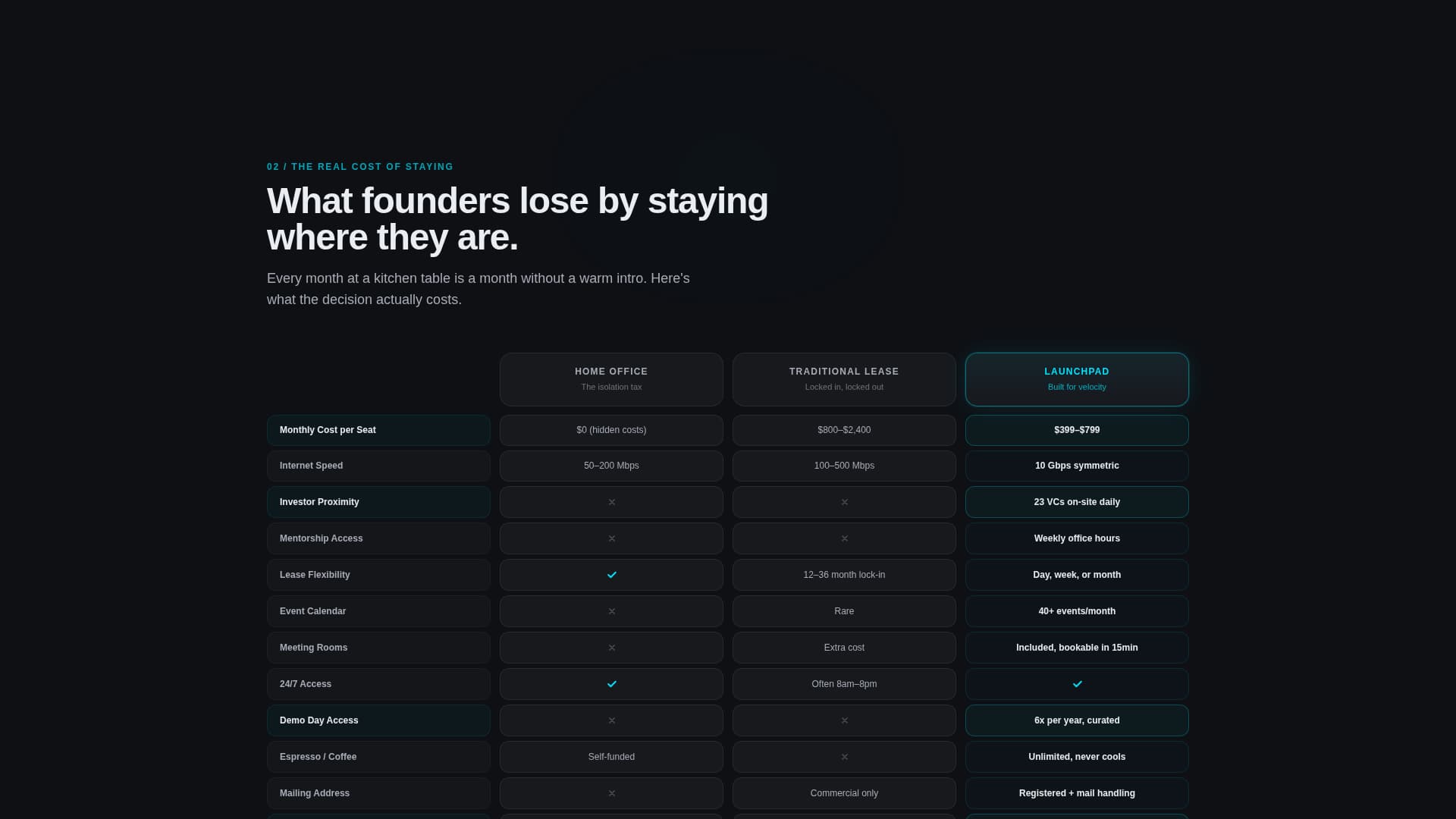Click the Launchpad 24/7 Access checkmark
Viewport: 1456px width, 819px height.
1077,684
